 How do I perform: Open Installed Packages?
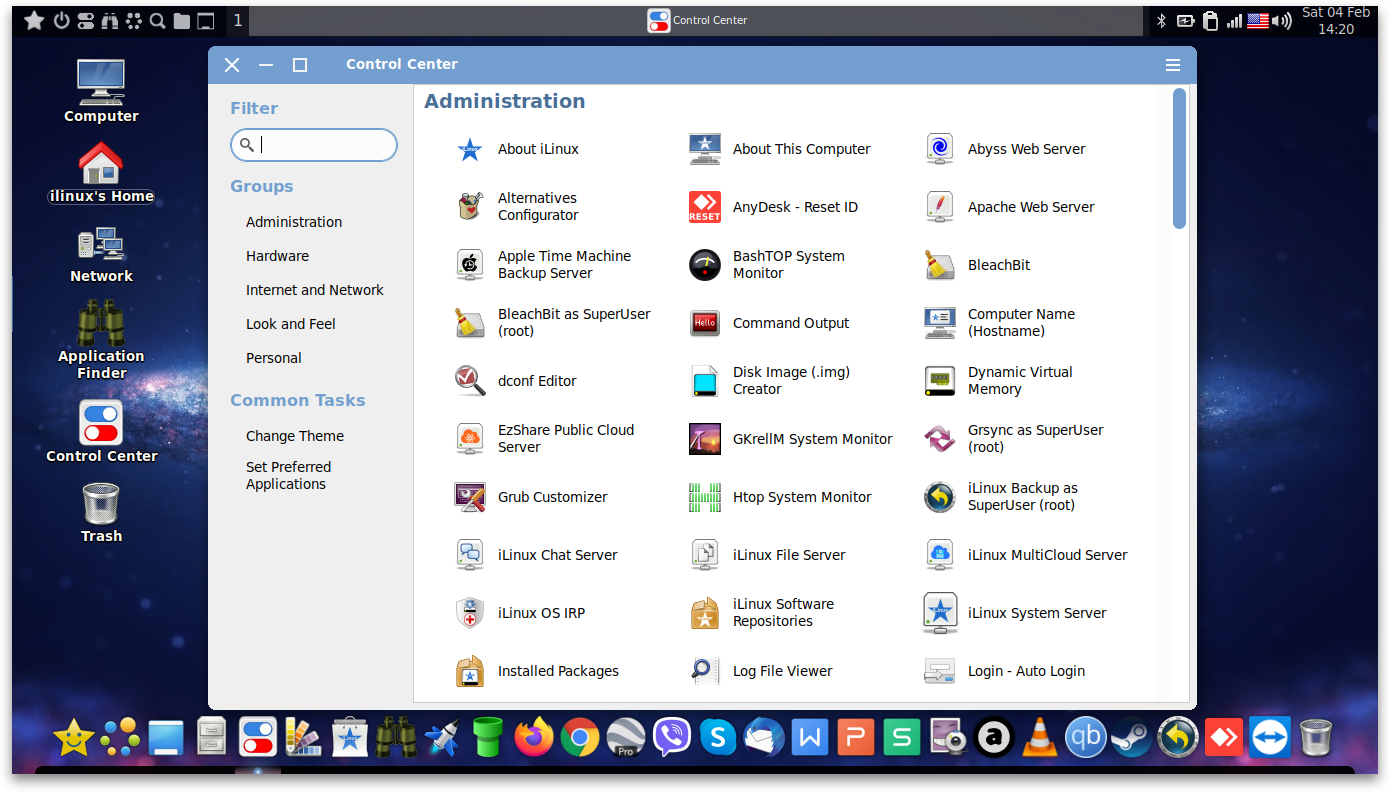pos(536,671)
